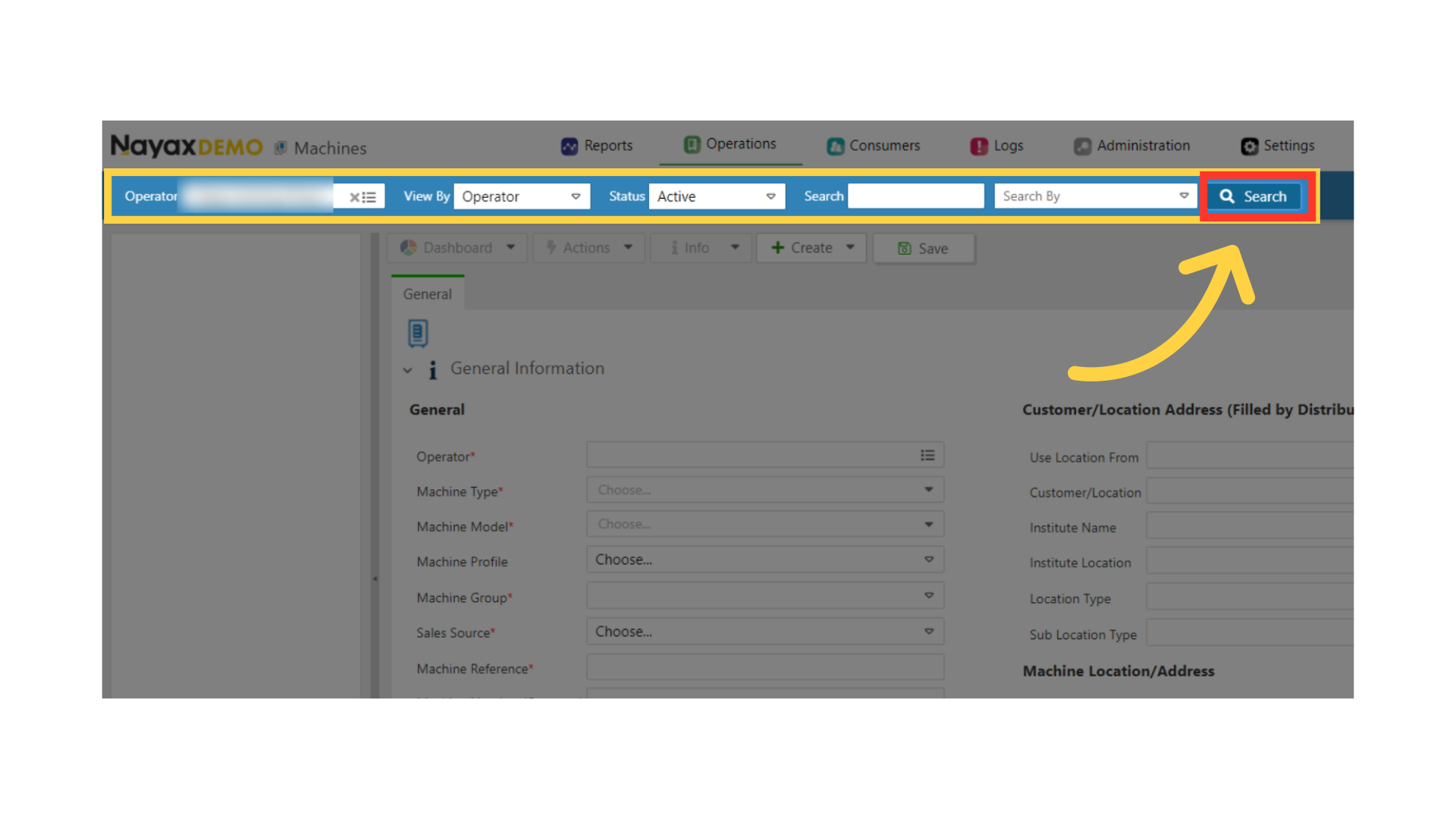Click the Machines page title text
This screenshot has width=1456, height=819.
tap(330, 149)
